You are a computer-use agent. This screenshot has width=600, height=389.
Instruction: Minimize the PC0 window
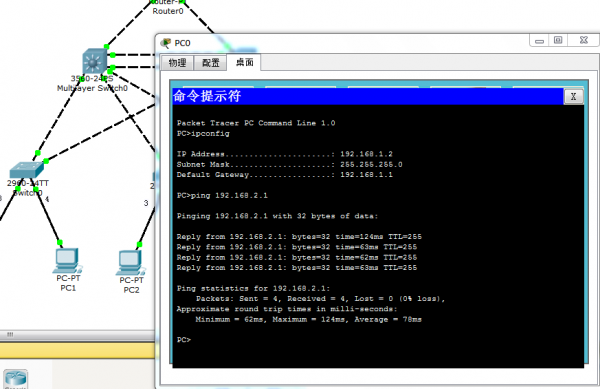(x=539, y=41)
